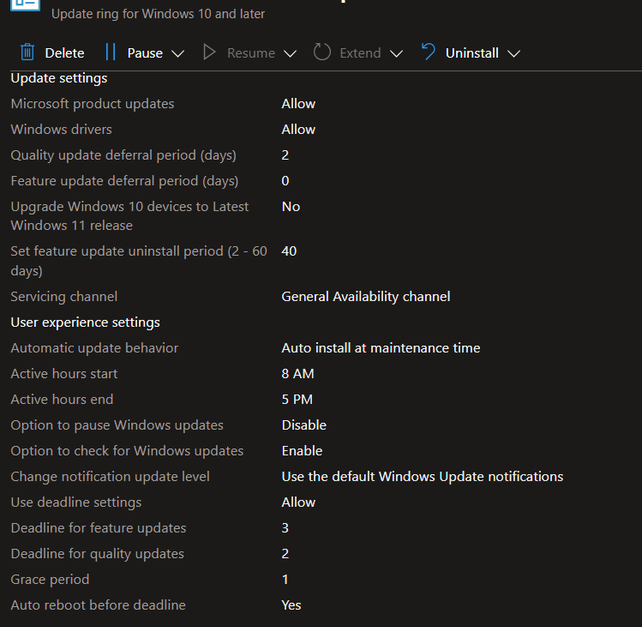Viewport: 642px width, 627px height.
Task: Click the Delete trash can icon
Action: point(27,52)
